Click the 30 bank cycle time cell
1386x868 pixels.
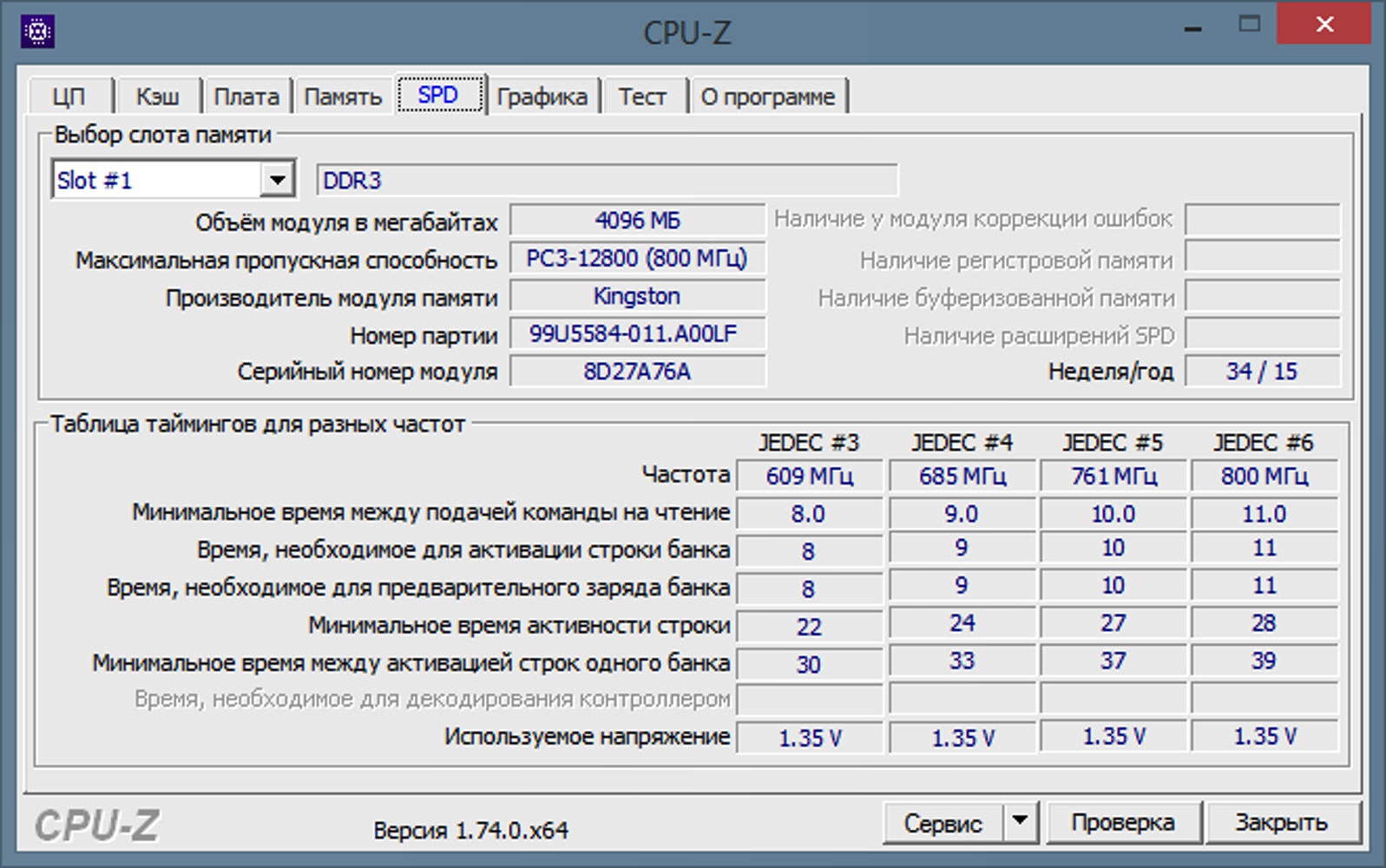click(x=809, y=664)
